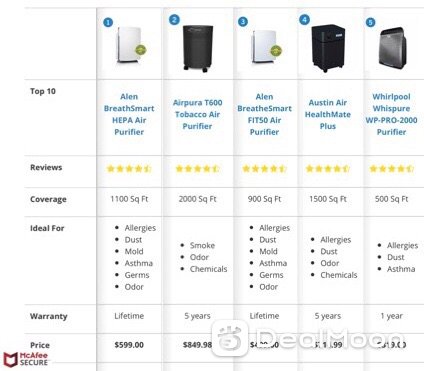Open Alen BreathSmart HEPA Air Purifier link
The width and height of the screenshot is (424, 371).
pos(129,114)
